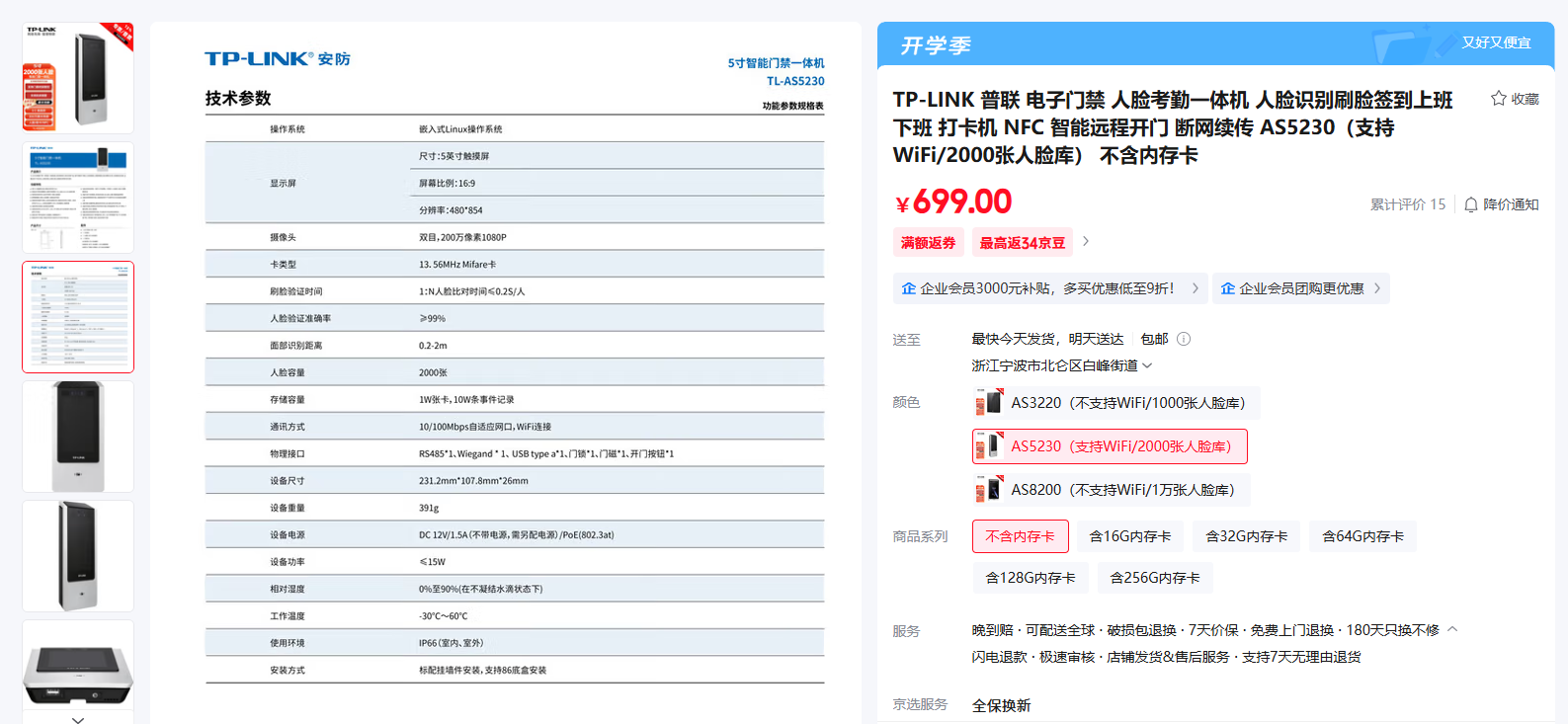Click the enterprise icon before 企业会员3000元补贴
The height and width of the screenshot is (724, 1568).
point(909,288)
